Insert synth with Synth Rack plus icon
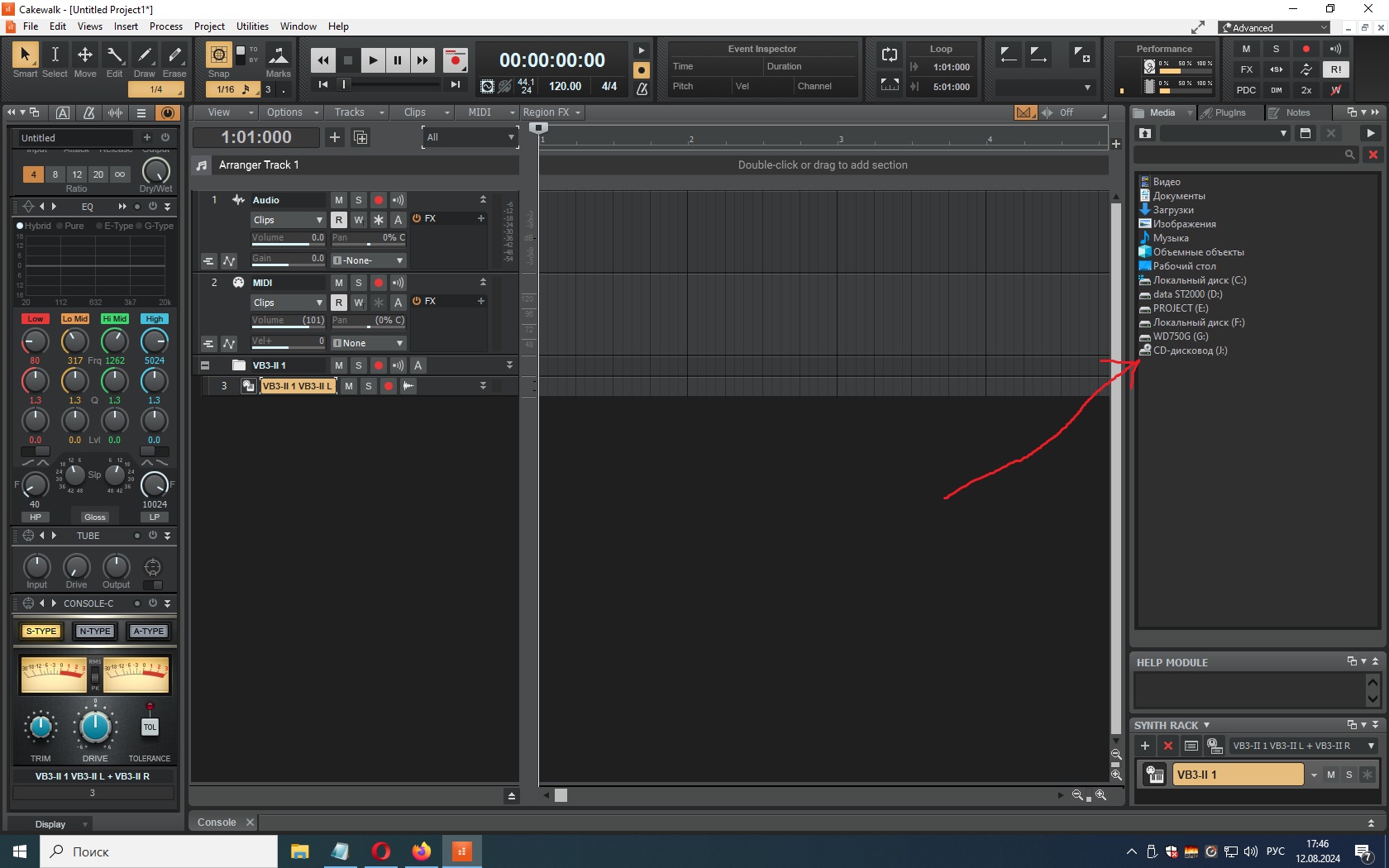 1145,746
